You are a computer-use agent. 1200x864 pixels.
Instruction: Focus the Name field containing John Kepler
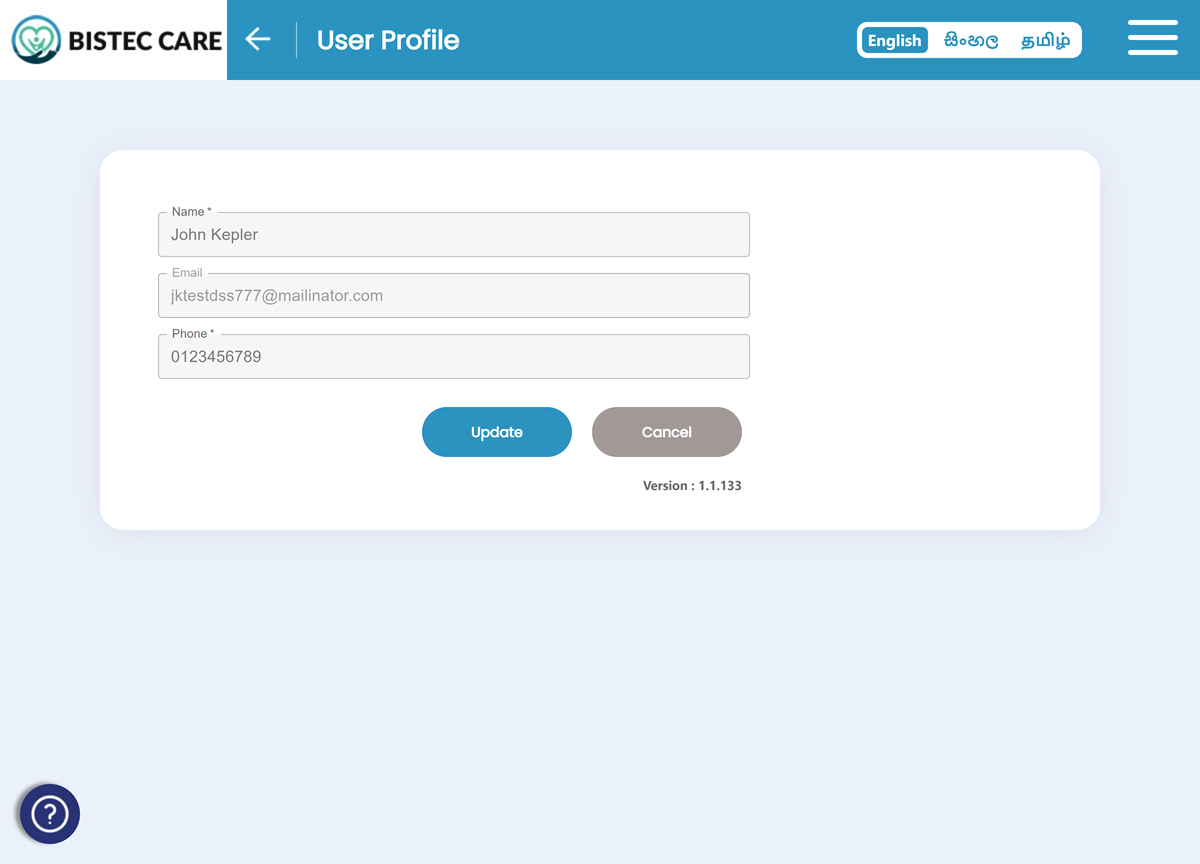pos(453,235)
